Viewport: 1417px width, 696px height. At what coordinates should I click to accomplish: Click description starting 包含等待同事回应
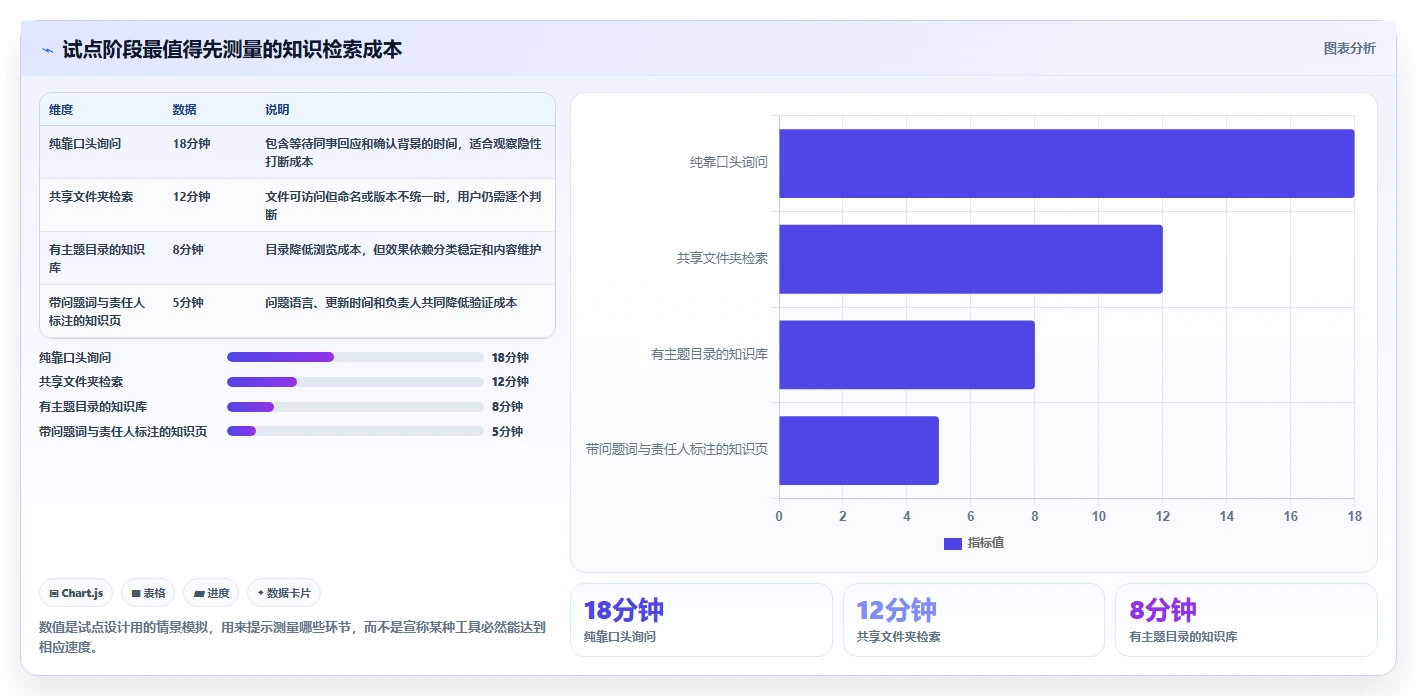point(403,152)
